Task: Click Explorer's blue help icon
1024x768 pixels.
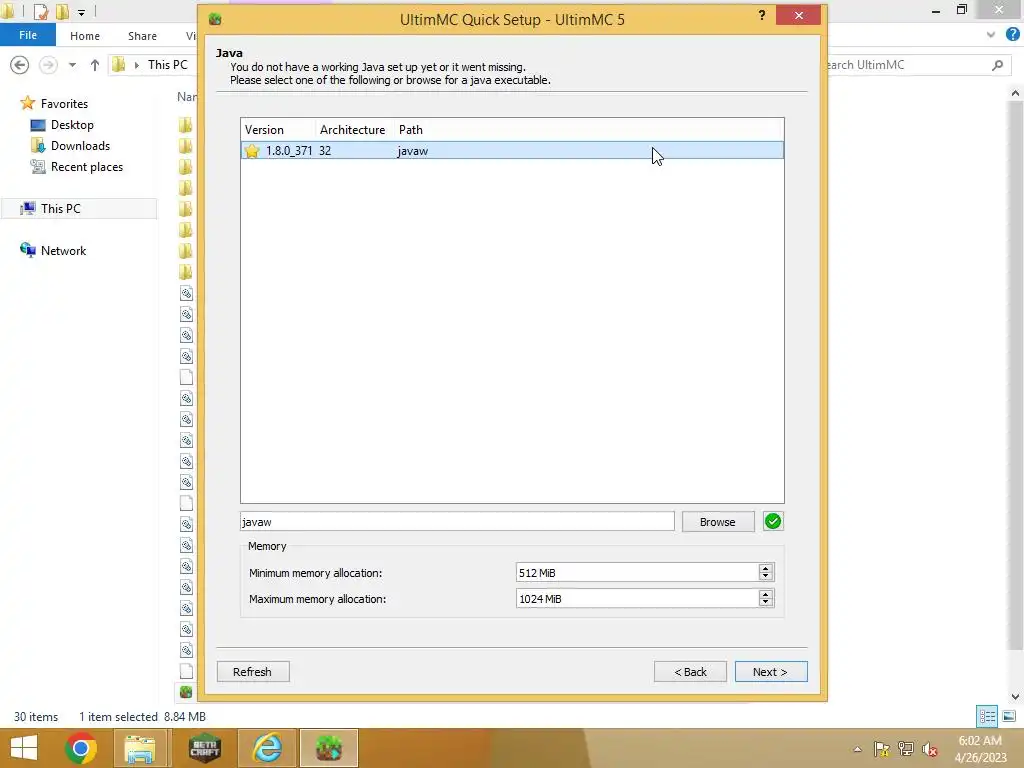Action: click(x=1013, y=35)
